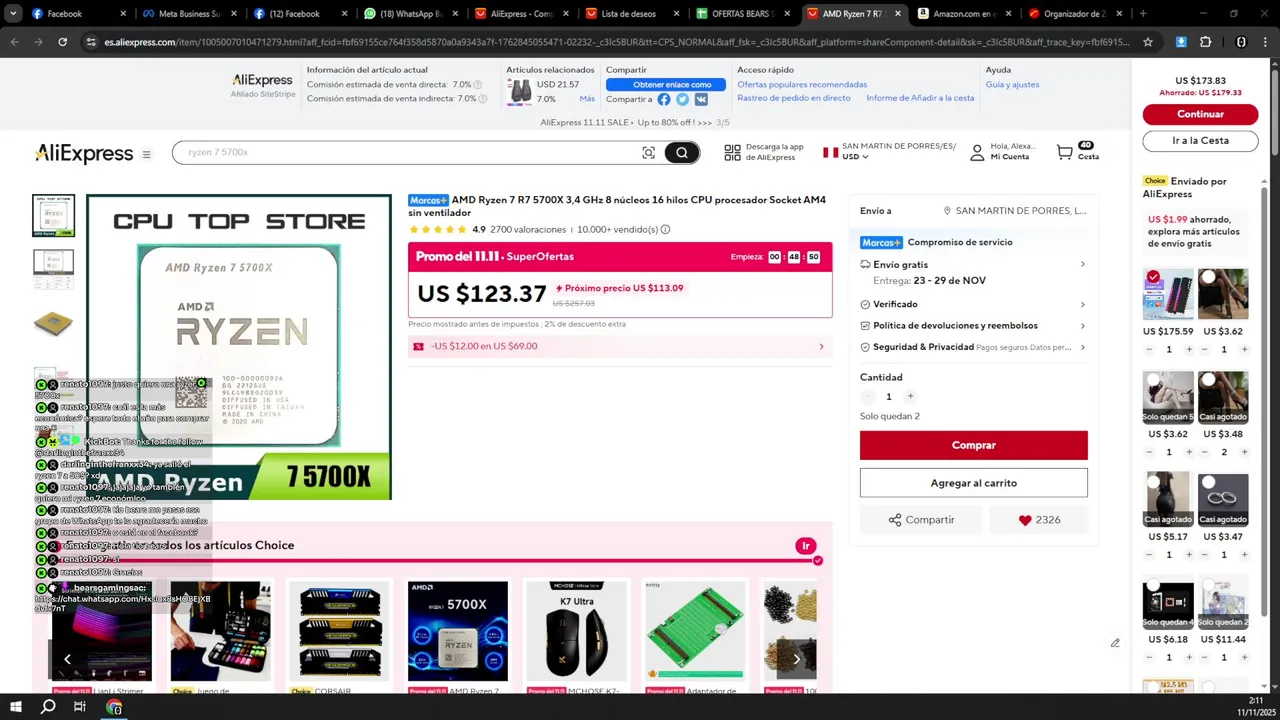Previous arrow on Choice products carousel
Viewport: 1280px width, 720px height.
click(x=67, y=659)
